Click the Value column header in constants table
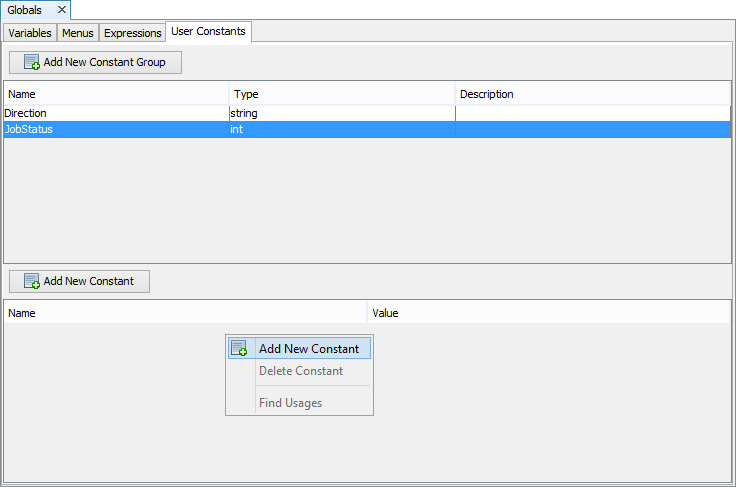 coord(549,313)
